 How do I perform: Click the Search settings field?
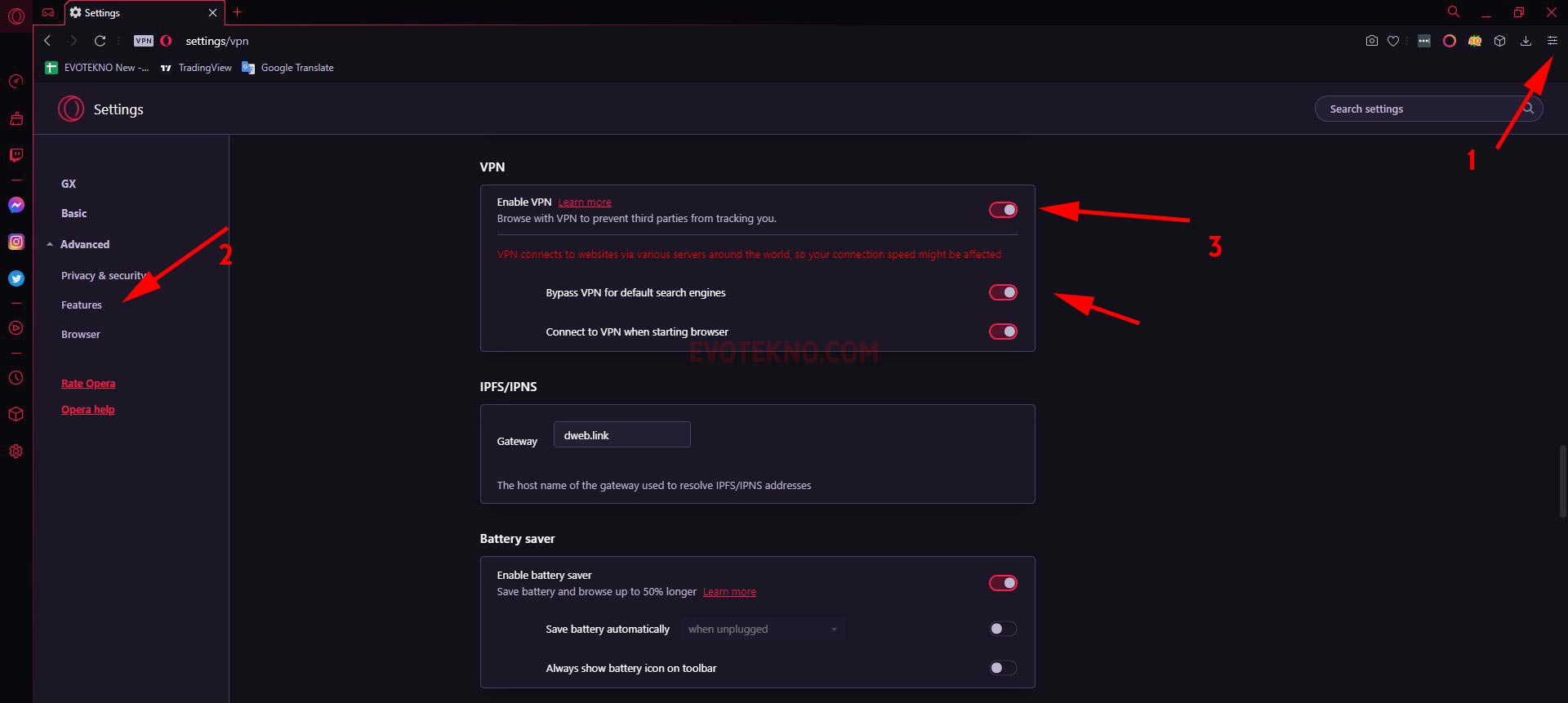[x=1419, y=109]
